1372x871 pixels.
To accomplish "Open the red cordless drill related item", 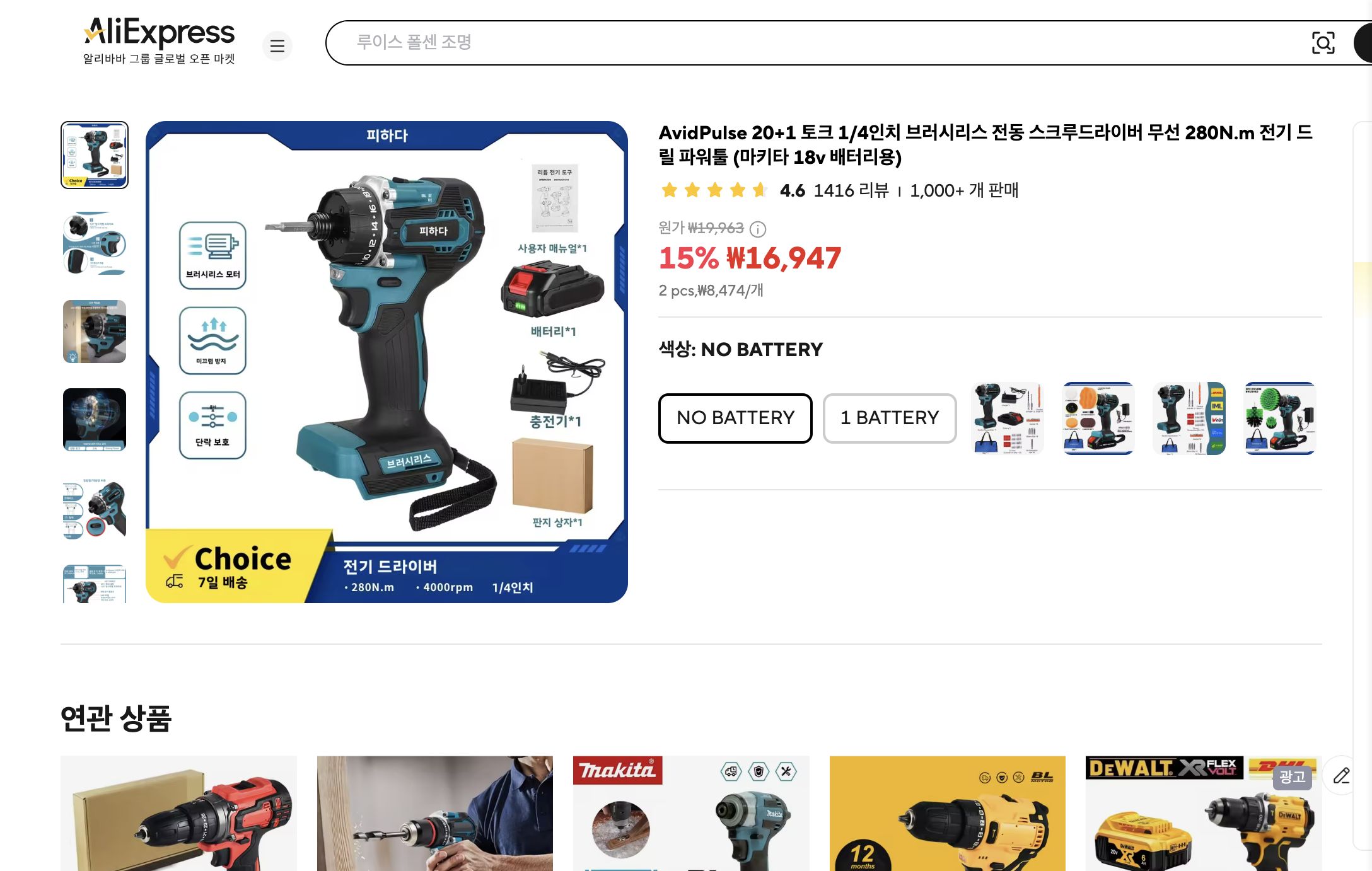I will click(x=178, y=813).
